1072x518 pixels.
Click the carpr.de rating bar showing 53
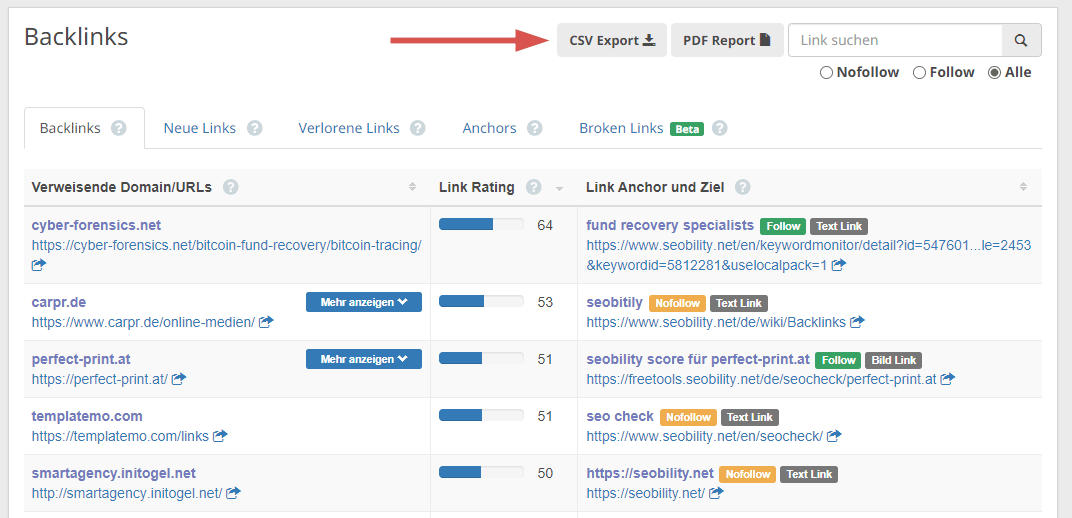(x=481, y=301)
